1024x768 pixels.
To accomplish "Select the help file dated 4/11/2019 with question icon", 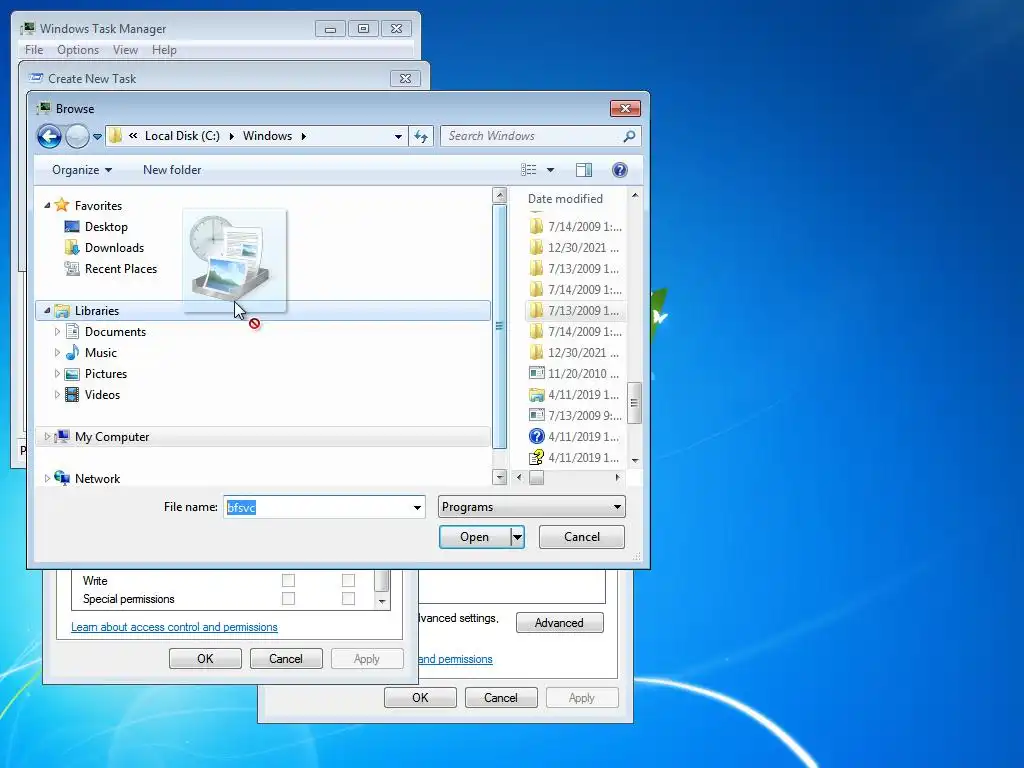I will (574, 437).
